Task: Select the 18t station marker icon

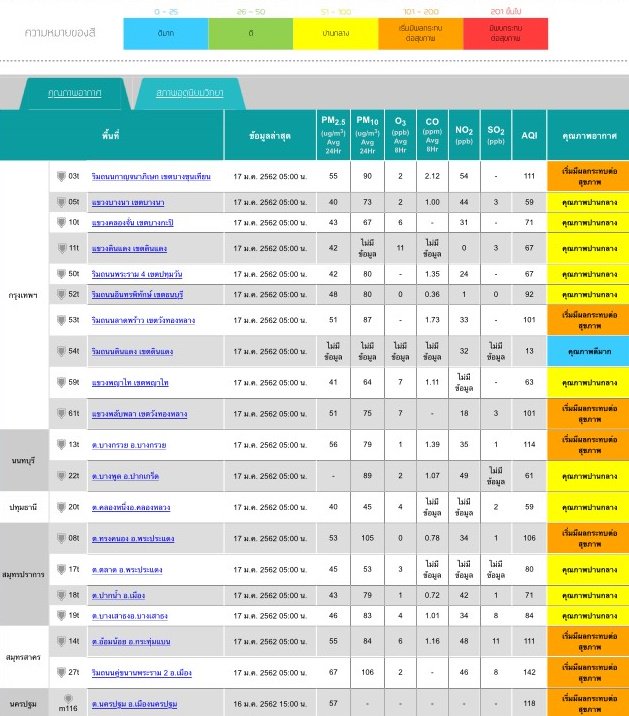Action: point(61,595)
